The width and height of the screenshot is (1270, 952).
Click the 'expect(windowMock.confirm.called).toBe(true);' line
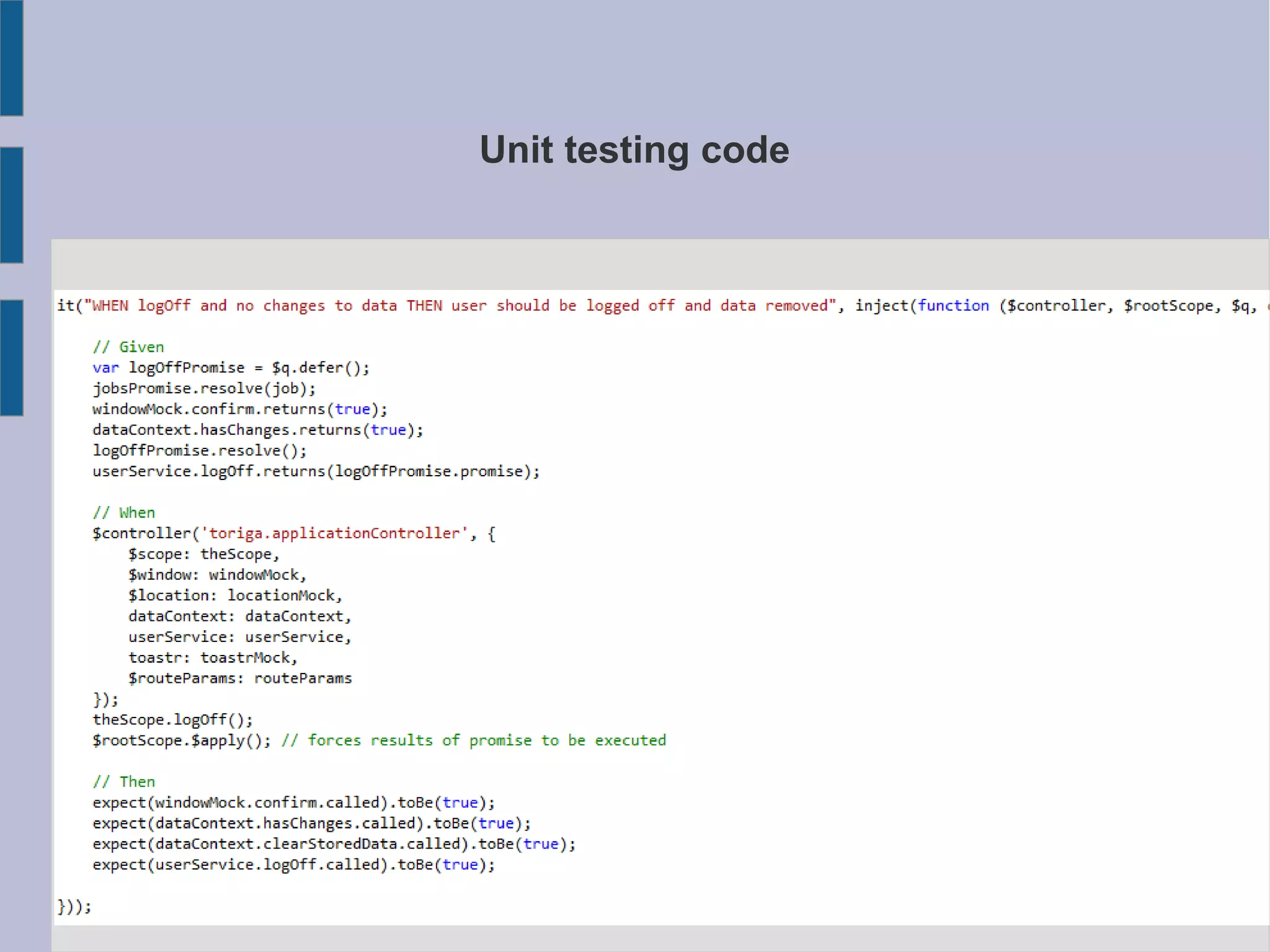(294, 803)
